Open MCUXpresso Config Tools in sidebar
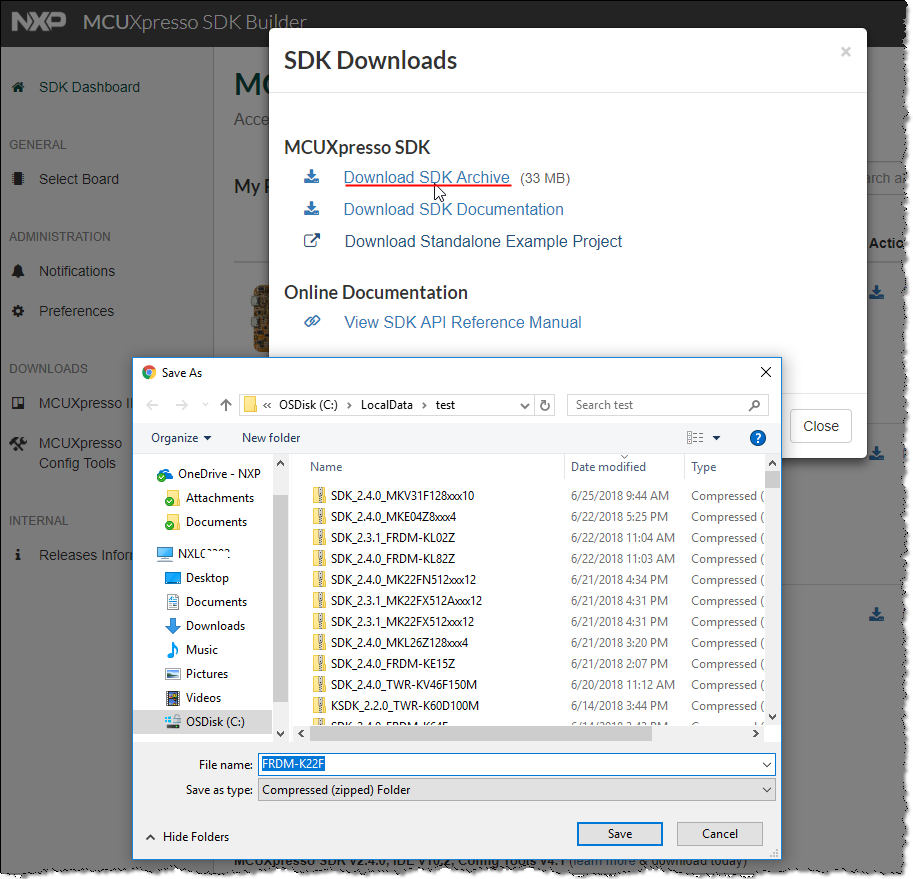This screenshot has height=879, width=913. pos(80,453)
